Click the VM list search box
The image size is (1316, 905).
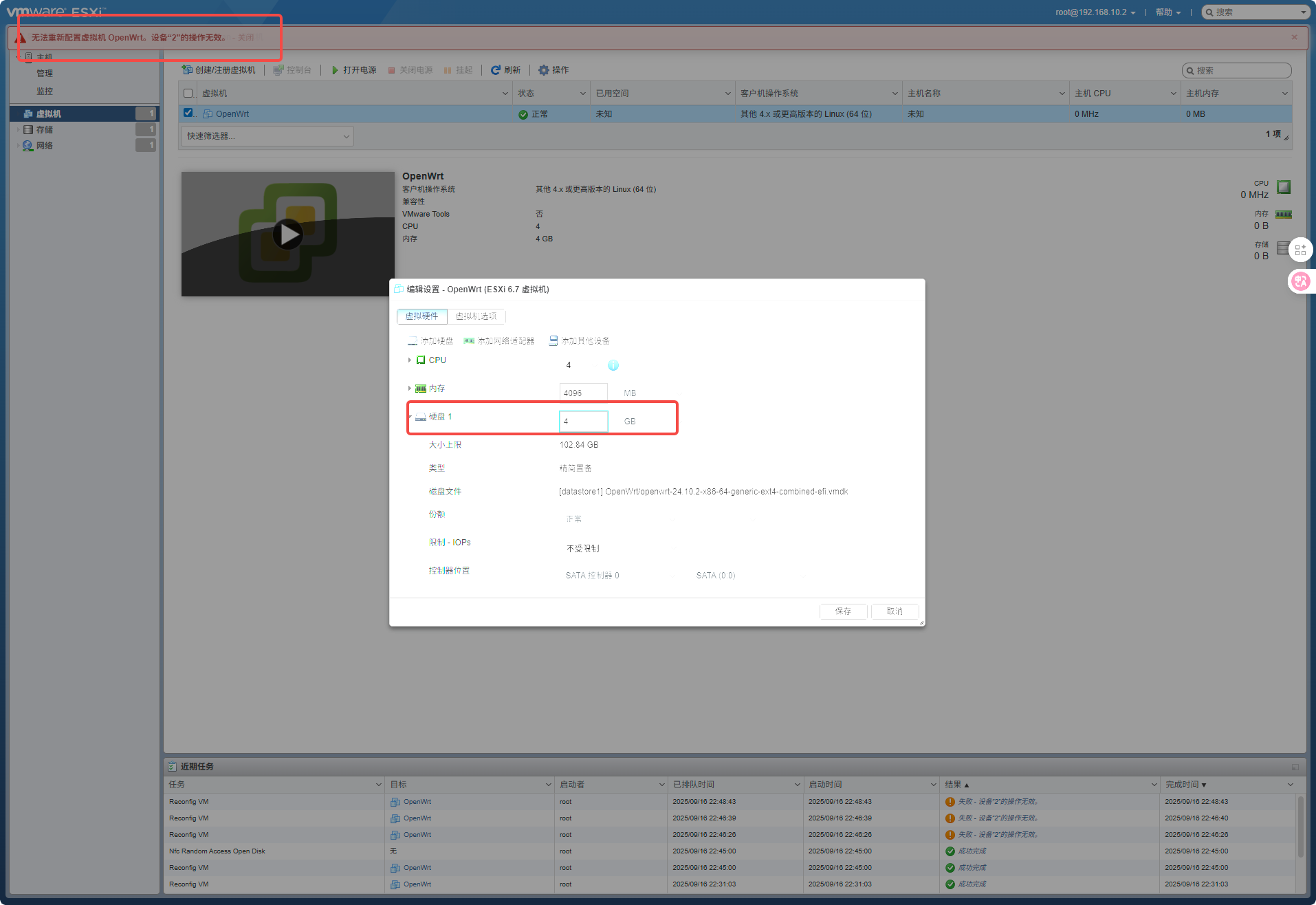pyautogui.click(x=1236, y=70)
